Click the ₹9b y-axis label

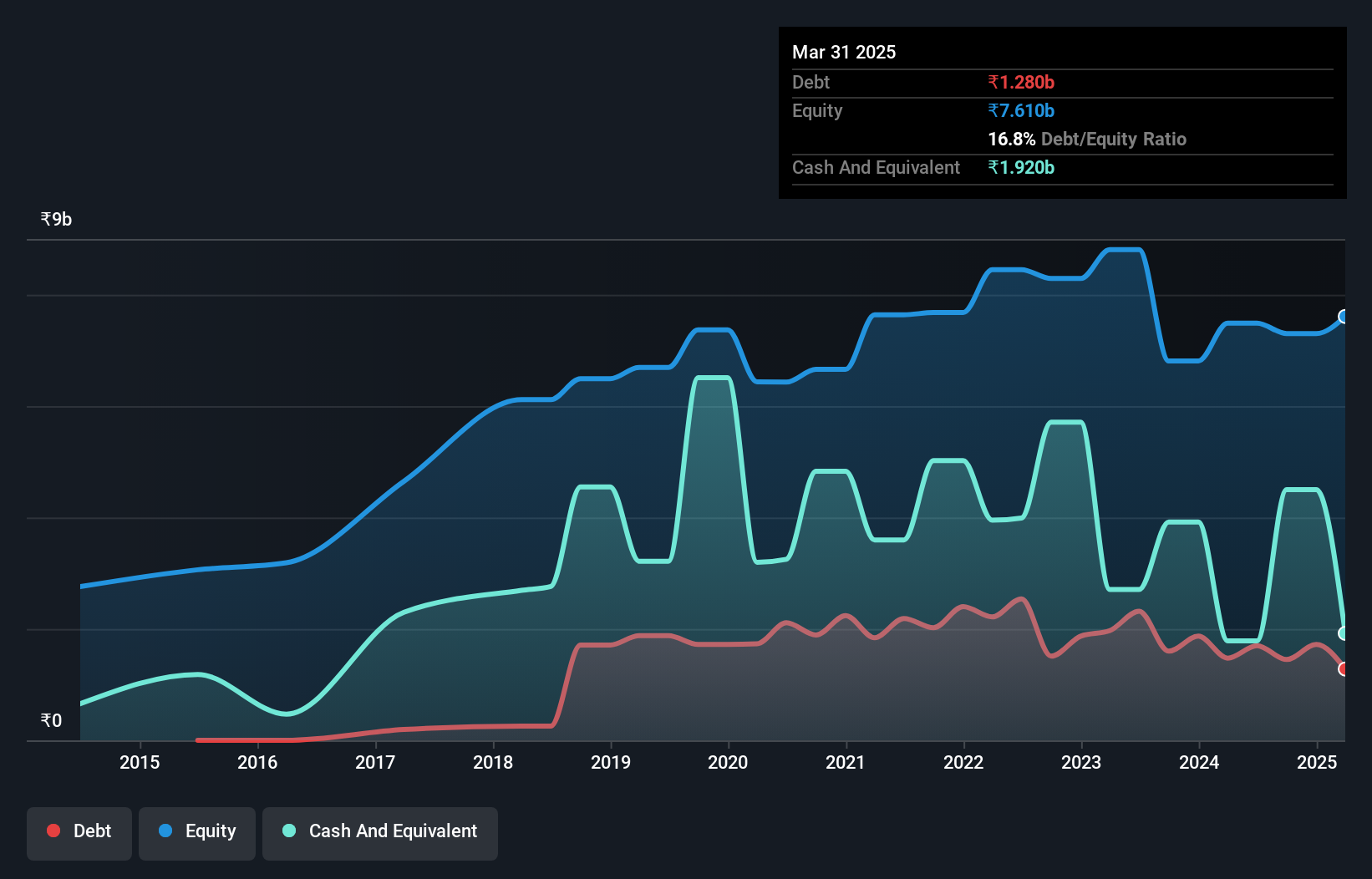tap(56, 219)
